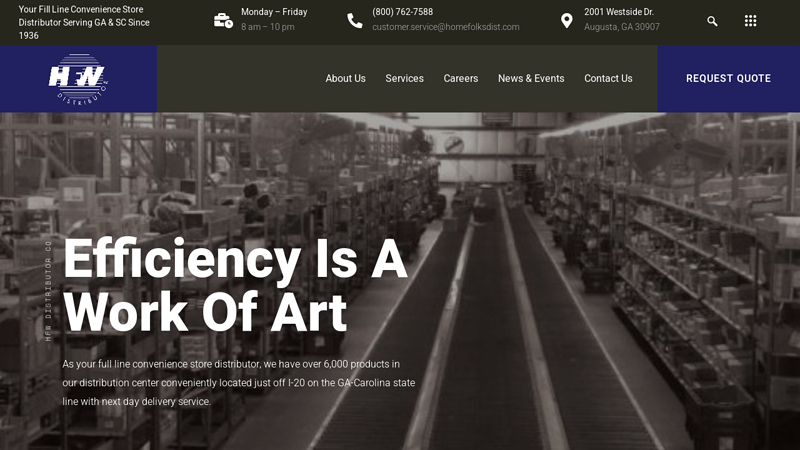800x450 pixels.
Task: Click the Fill Line Convenience Store tagline
Action: tap(84, 22)
